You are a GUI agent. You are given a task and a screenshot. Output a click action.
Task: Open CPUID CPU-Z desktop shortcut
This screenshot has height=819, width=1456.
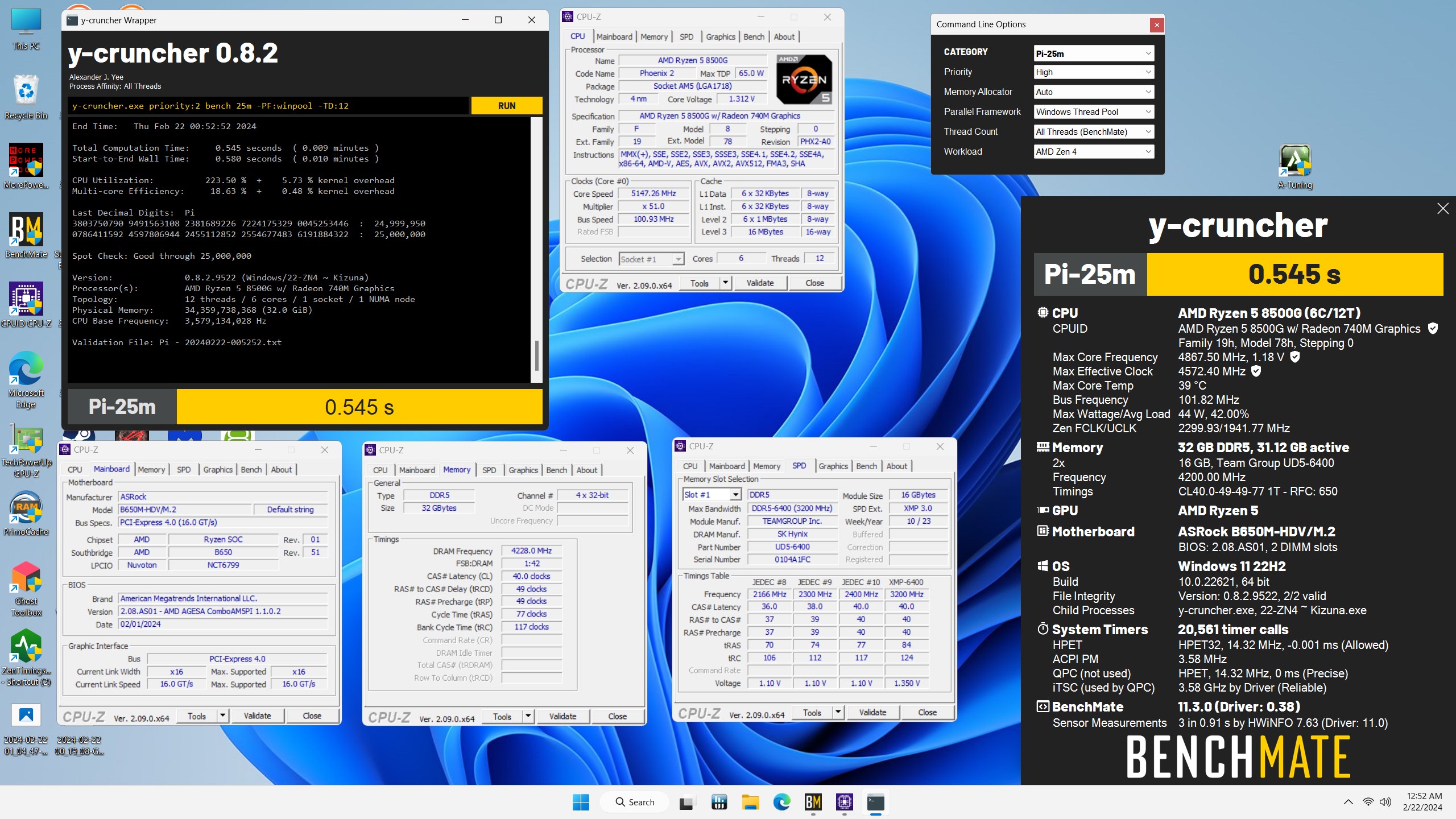[26, 305]
